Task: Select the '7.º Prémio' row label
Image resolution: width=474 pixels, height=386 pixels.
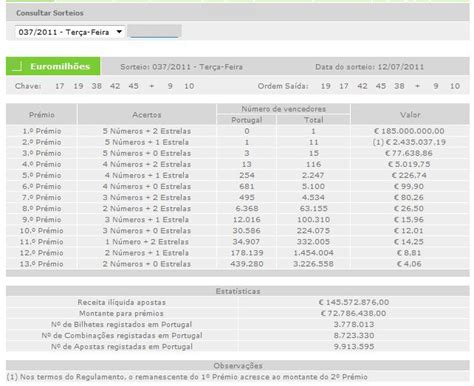Action: [42, 197]
